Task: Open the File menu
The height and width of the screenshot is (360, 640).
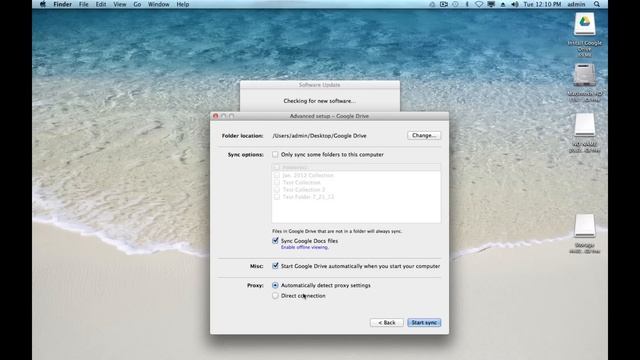Action: point(83,4)
